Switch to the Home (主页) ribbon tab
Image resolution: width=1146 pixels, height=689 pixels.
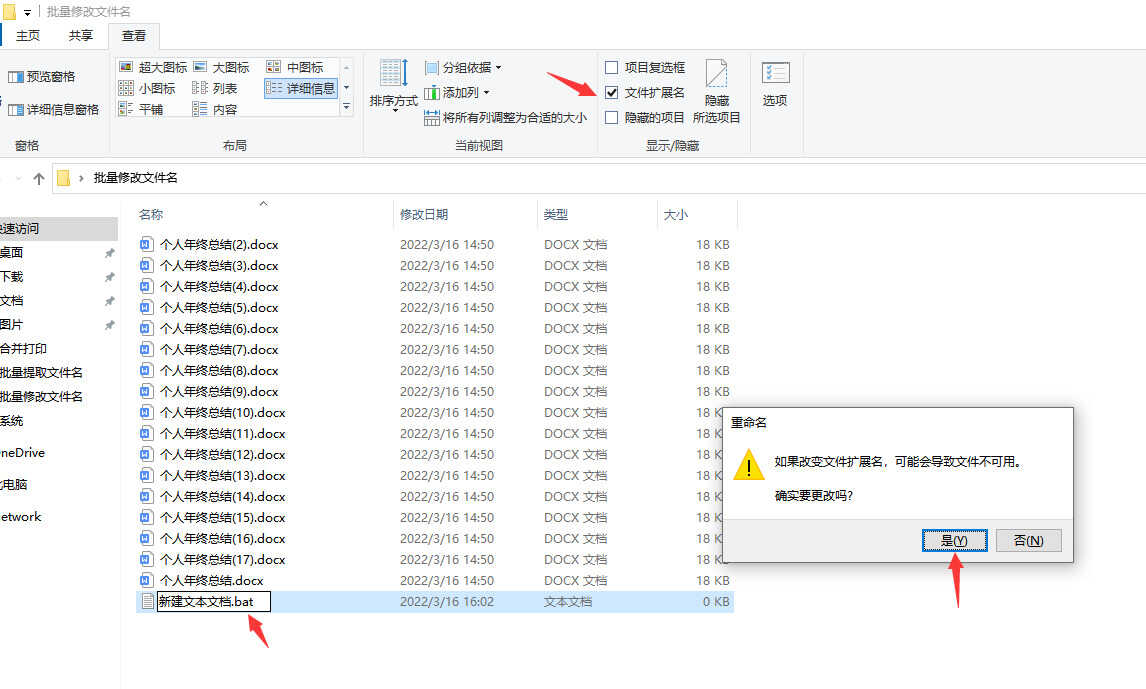tap(28, 35)
